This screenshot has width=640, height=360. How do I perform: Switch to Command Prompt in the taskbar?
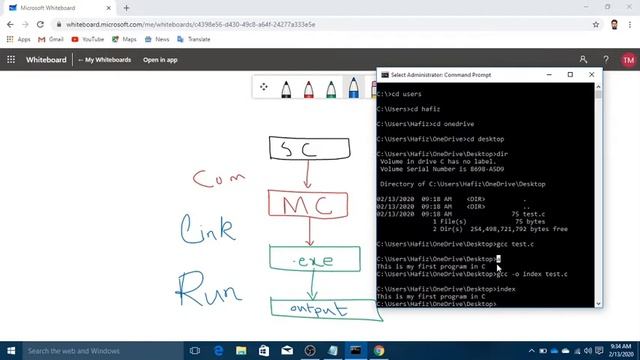[x=356, y=351]
